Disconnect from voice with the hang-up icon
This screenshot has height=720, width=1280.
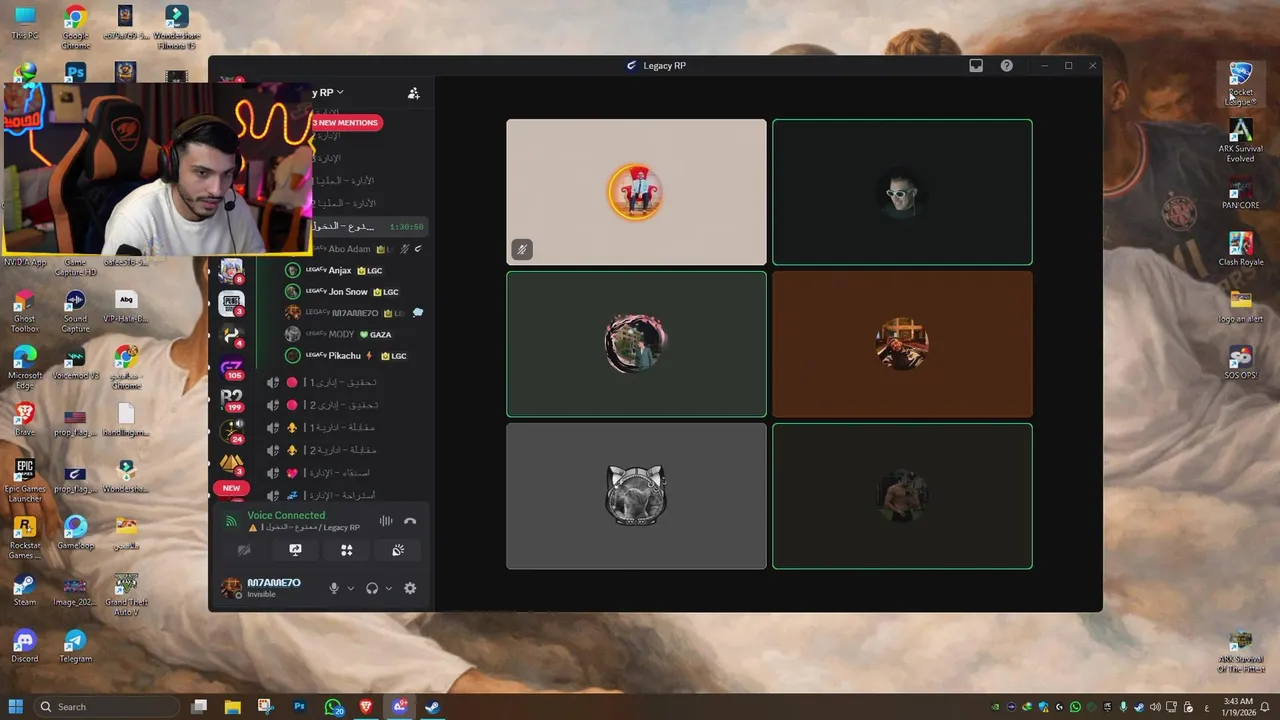410,521
